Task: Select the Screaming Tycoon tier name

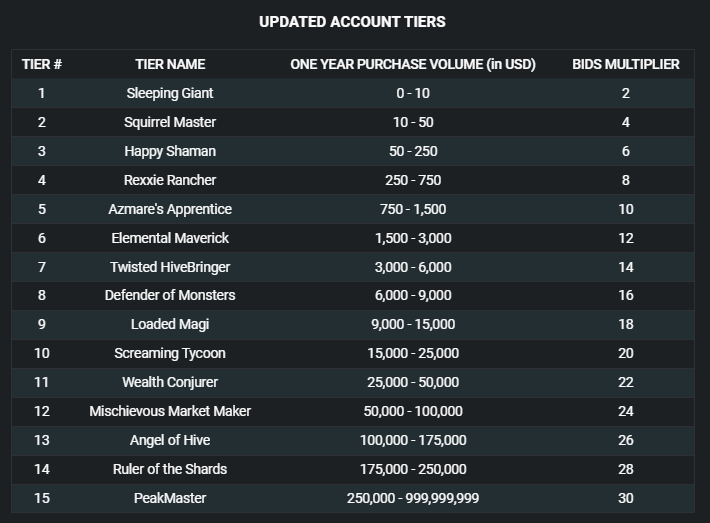Action: pos(170,353)
